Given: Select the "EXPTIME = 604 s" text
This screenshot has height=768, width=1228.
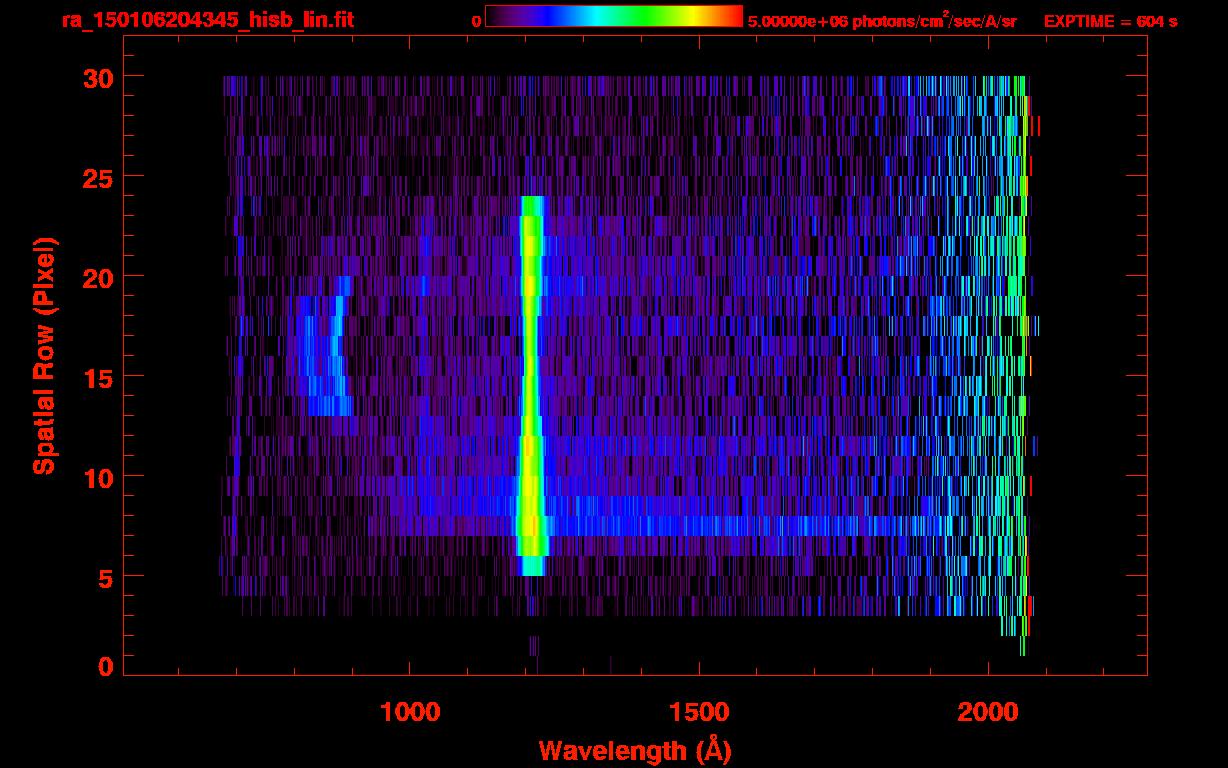Looking at the screenshot, I should [1110, 20].
